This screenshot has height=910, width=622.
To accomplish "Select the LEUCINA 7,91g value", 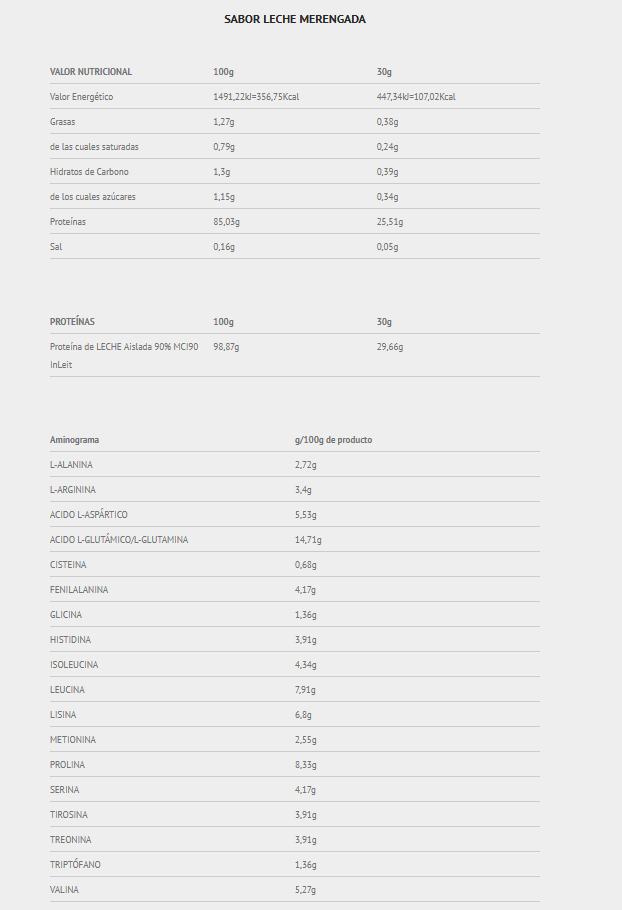I will click(305, 689).
